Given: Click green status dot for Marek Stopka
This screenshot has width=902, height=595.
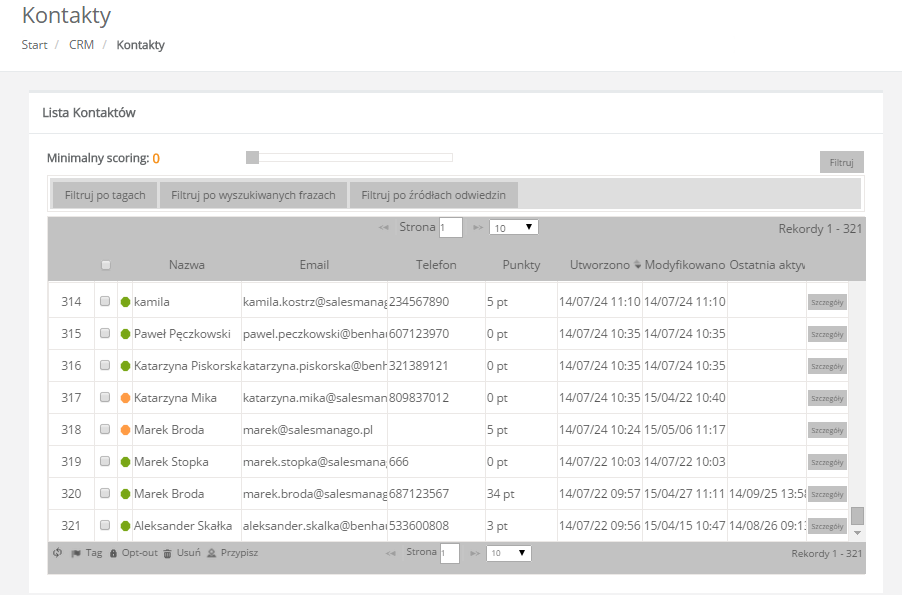Looking at the screenshot, I should coord(125,462).
